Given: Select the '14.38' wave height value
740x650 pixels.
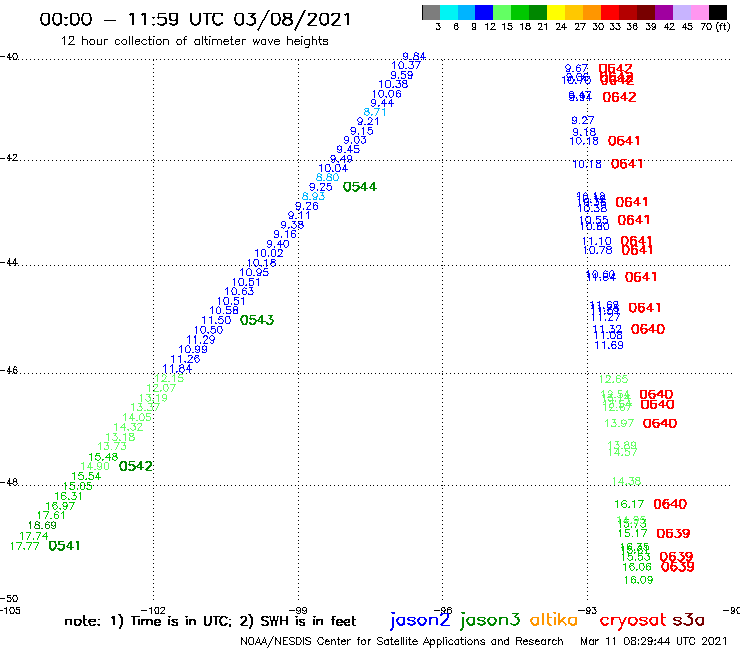Looking at the screenshot, I should [626, 481].
